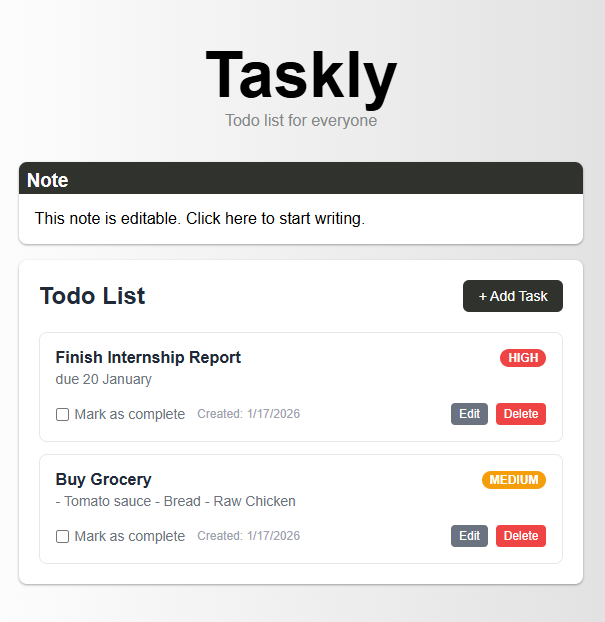Screen dimensions: 605x622
Task: Click the red HIGH priority badge
Action: (522, 358)
